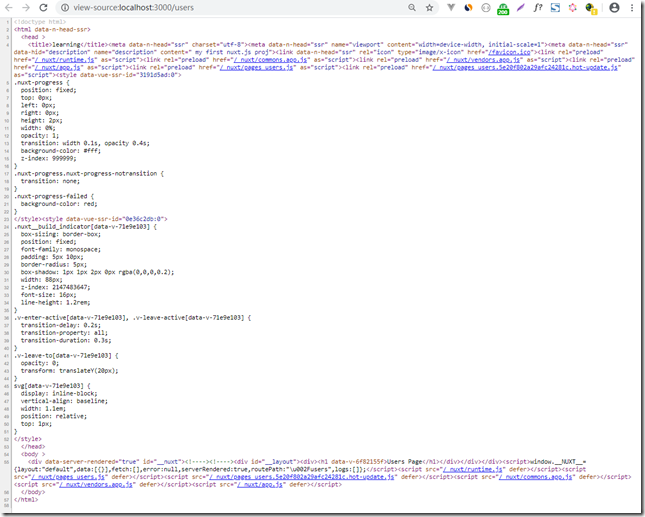
Task: Click the <html data-n-head-ssr> tag
Action: pyautogui.click(x=52, y=30)
